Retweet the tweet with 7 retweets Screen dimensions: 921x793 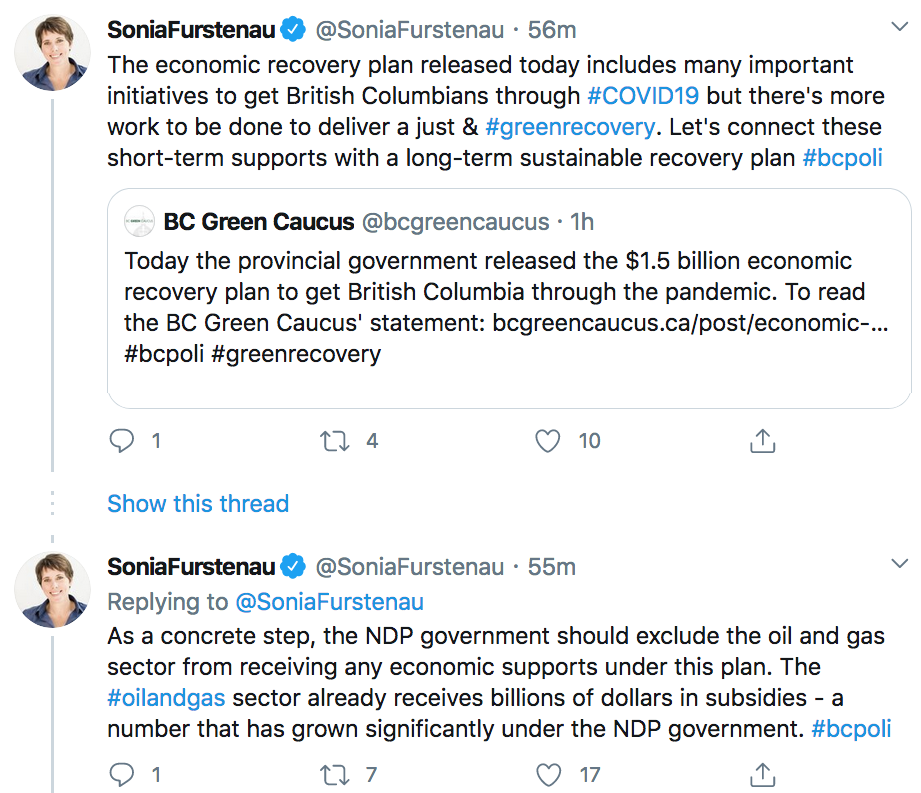334,775
